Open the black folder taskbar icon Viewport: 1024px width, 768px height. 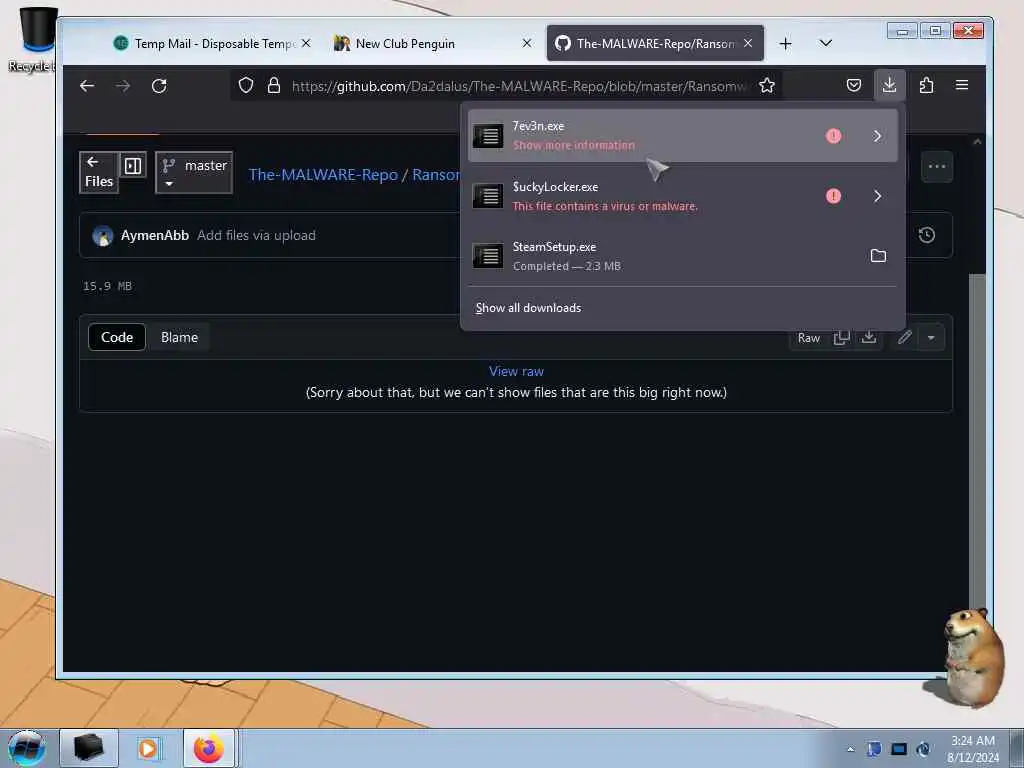[x=89, y=748]
